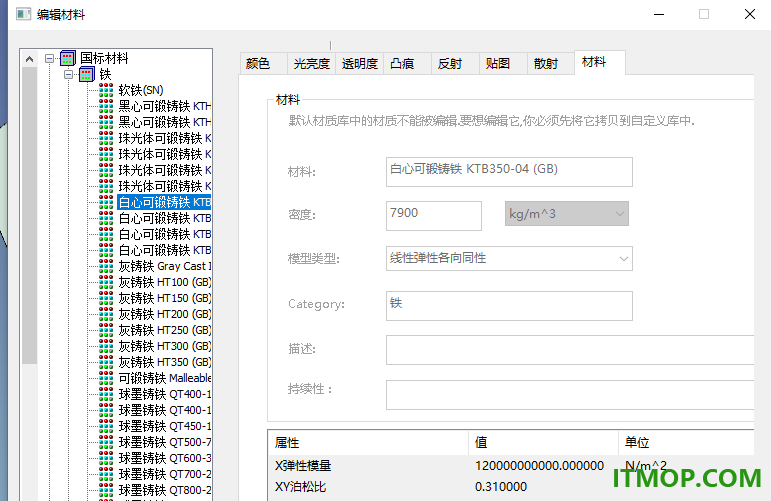Select 球墨铸铁 QT700-2 in the tree

point(165,474)
